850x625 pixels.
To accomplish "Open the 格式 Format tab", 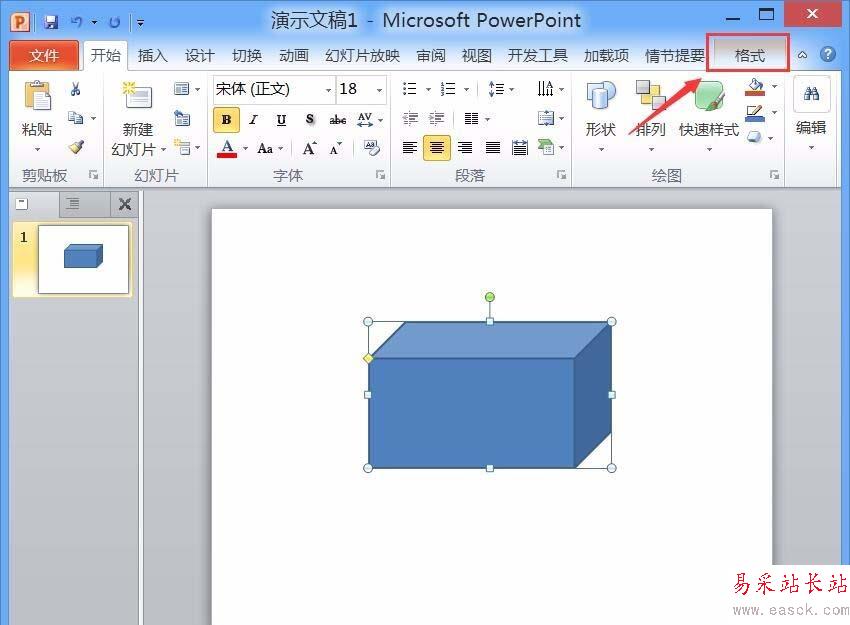I will pyautogui.click(x=749, y=55).
